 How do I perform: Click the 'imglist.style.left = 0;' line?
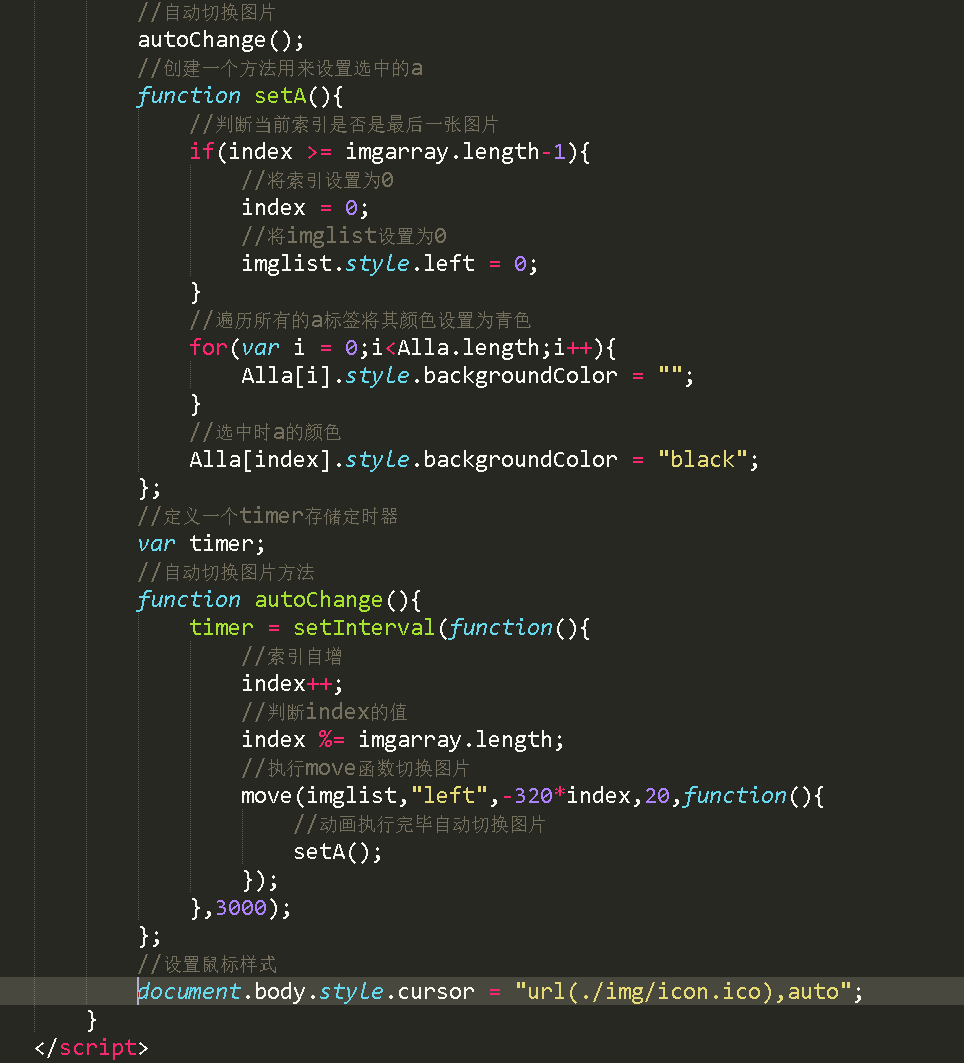click(390, 264)
